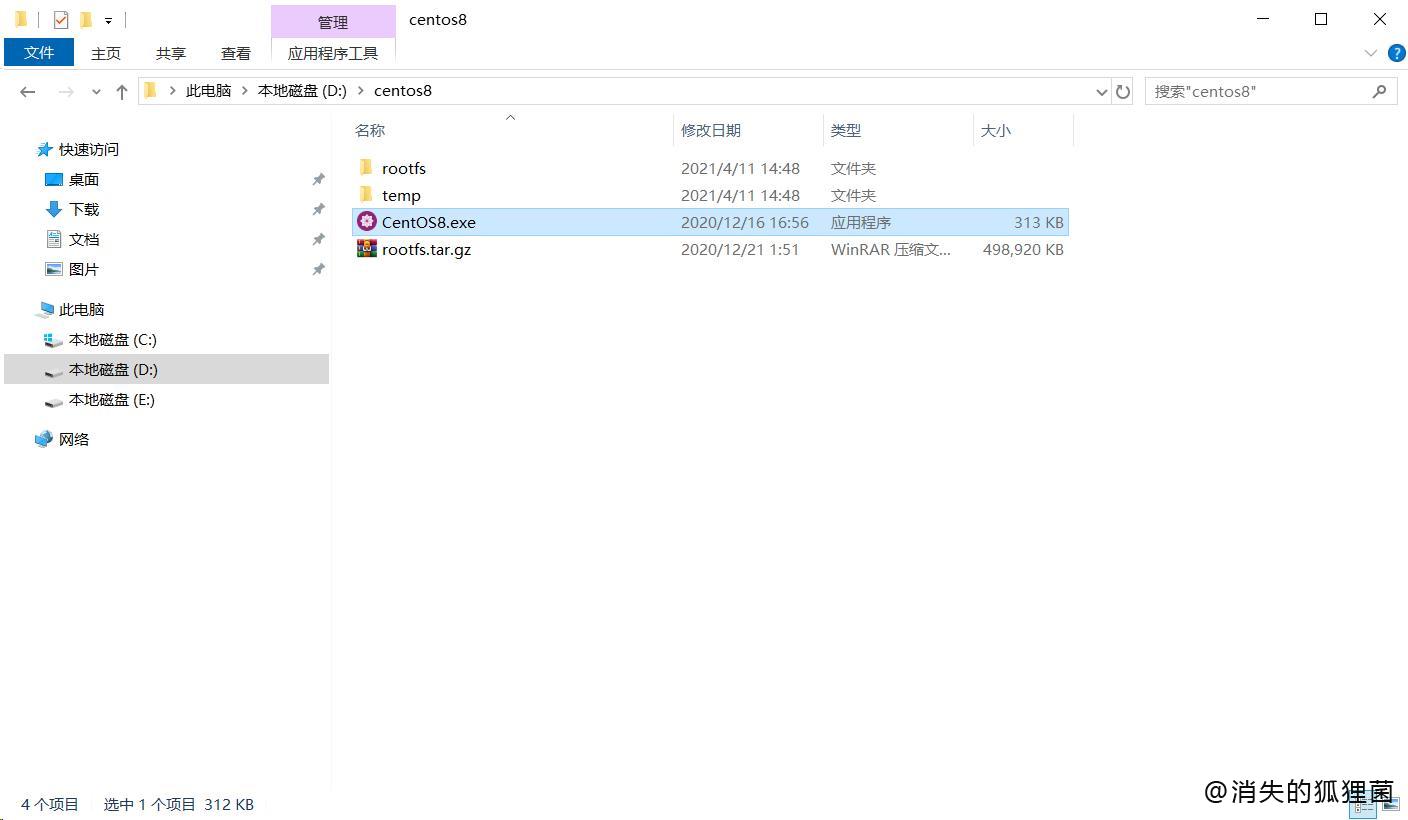Click the pin icon beside 图片
This screenshot has height=820, width=1408.
coord(318,269)
